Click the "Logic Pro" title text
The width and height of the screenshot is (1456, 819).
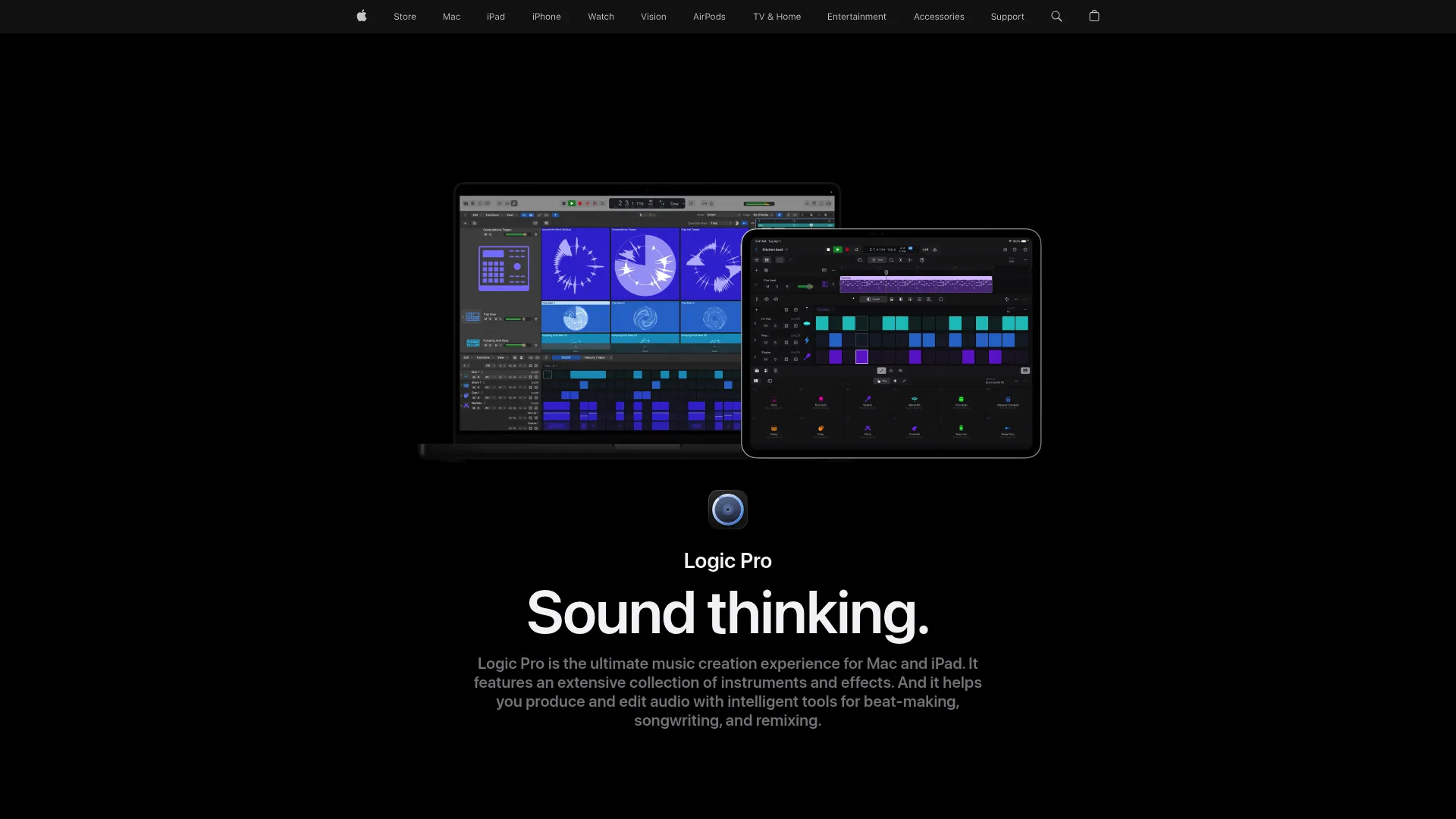[728, 560]
